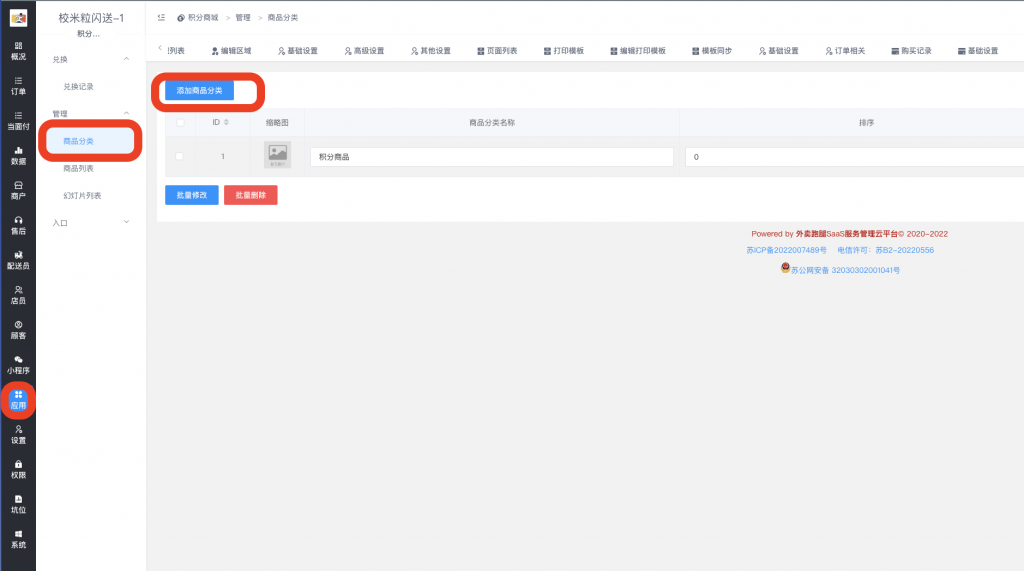Image resolution: width=1024 pixels, height=571 pixels.
Task: Click the red 批量删除 button
Action: 251,195
